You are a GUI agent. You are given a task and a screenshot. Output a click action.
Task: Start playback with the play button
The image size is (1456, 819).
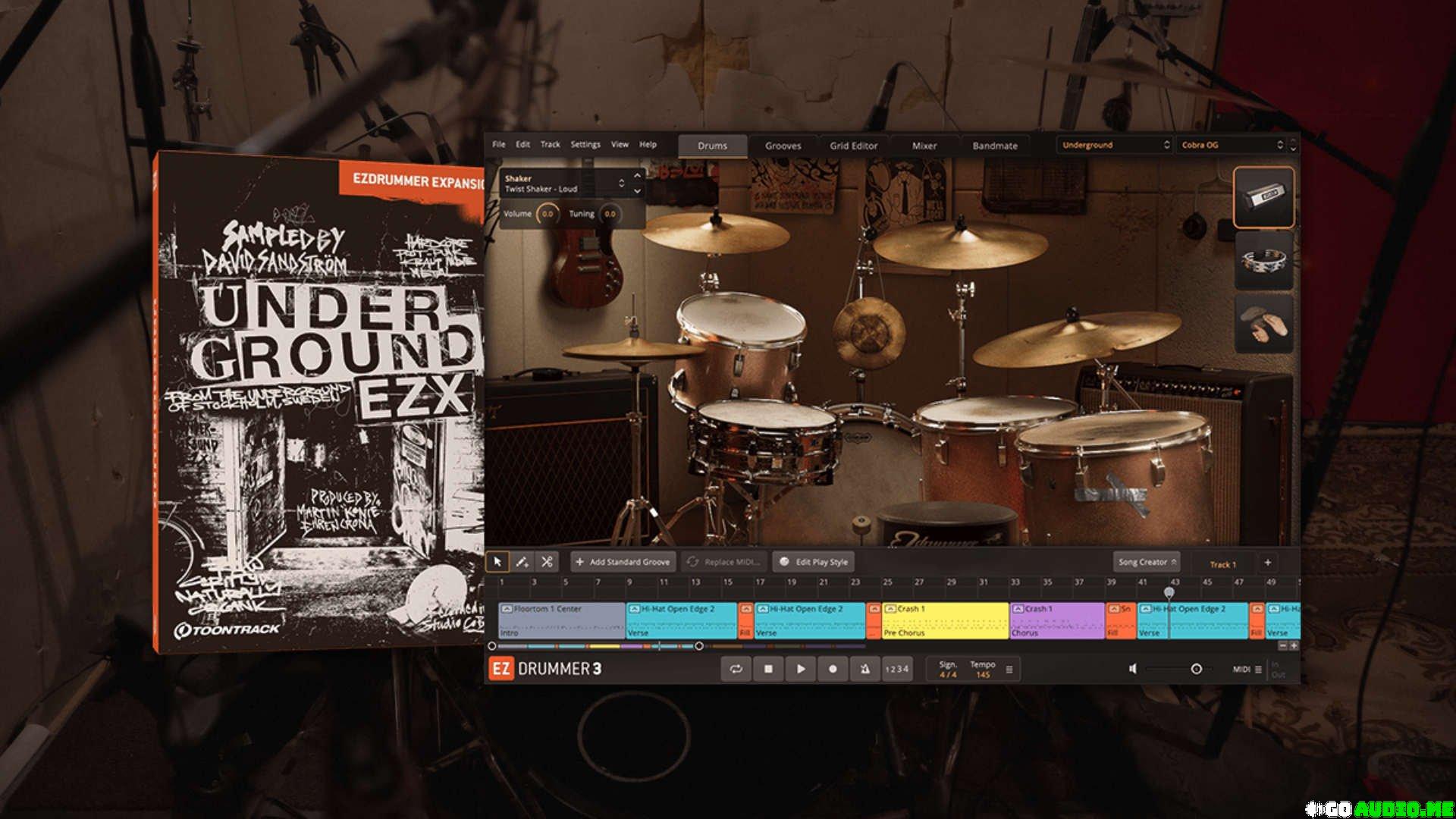pos(801,669)
